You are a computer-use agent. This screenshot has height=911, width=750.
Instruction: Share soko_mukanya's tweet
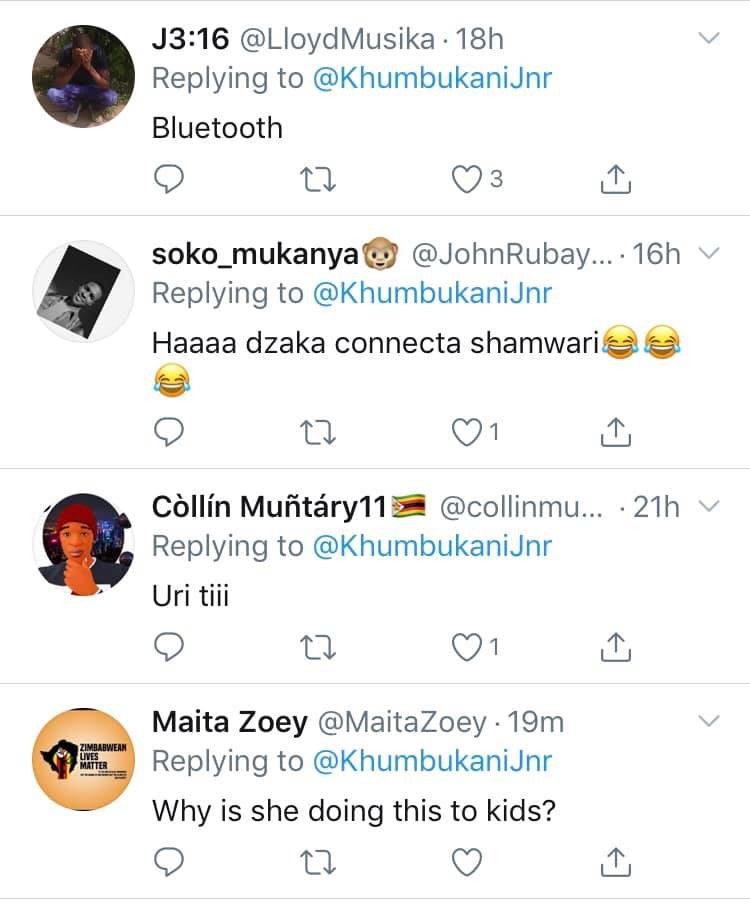pos(615,432)
